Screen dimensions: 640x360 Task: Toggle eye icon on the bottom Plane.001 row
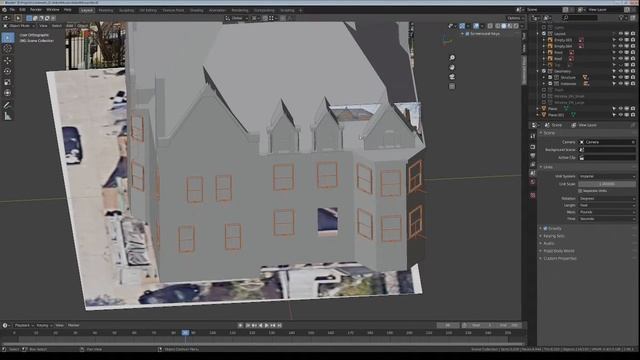(x=620, y=115)
